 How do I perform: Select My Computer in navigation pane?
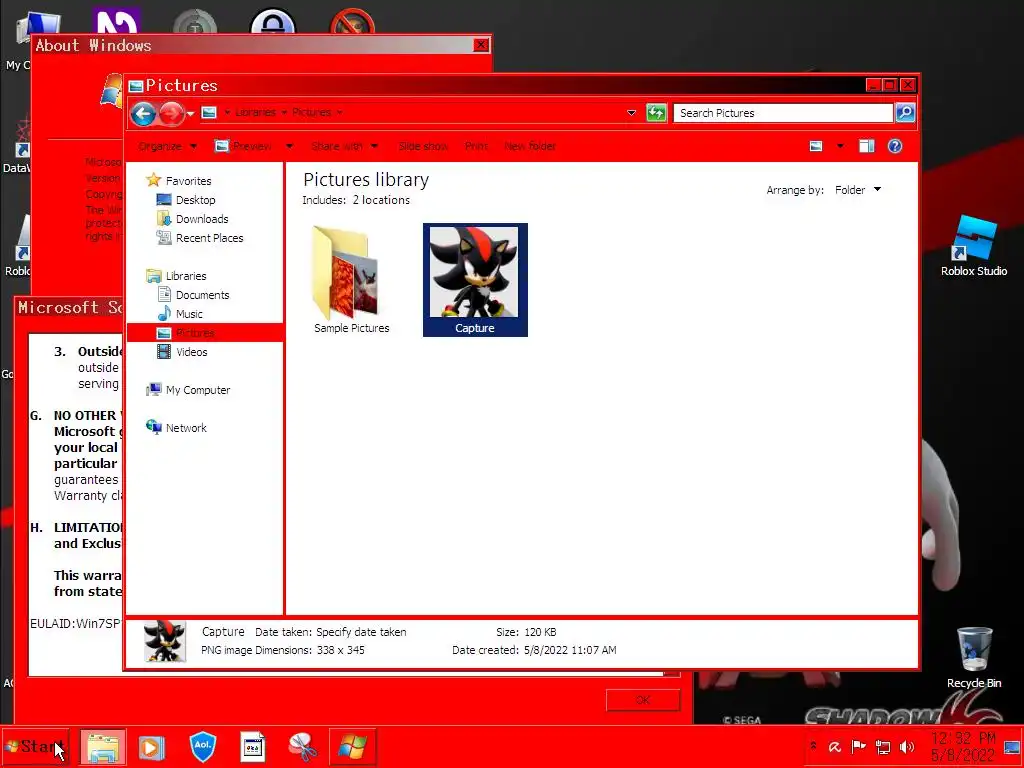point(198,390)
